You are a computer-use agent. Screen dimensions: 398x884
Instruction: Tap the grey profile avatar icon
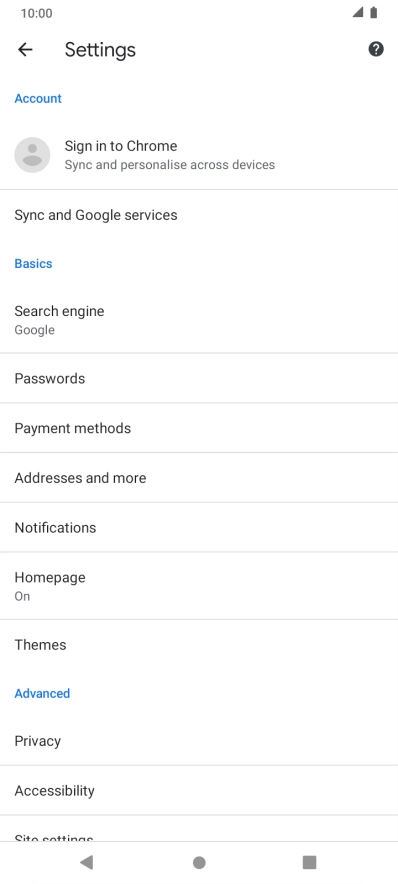pyautogui.click(x=32, y=155)
